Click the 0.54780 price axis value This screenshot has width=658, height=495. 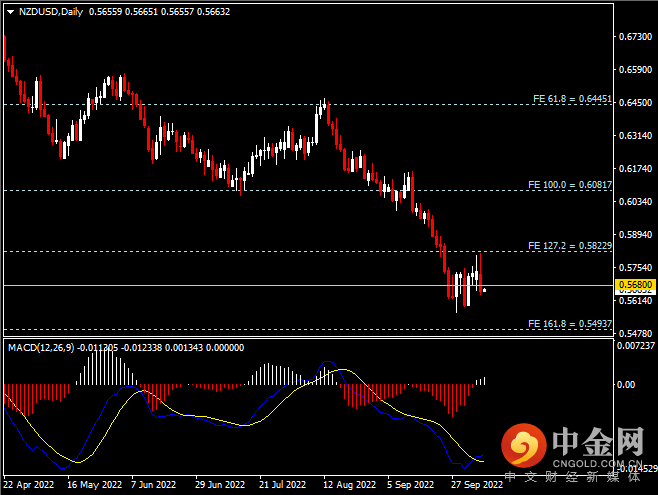[x=635, y=333]
